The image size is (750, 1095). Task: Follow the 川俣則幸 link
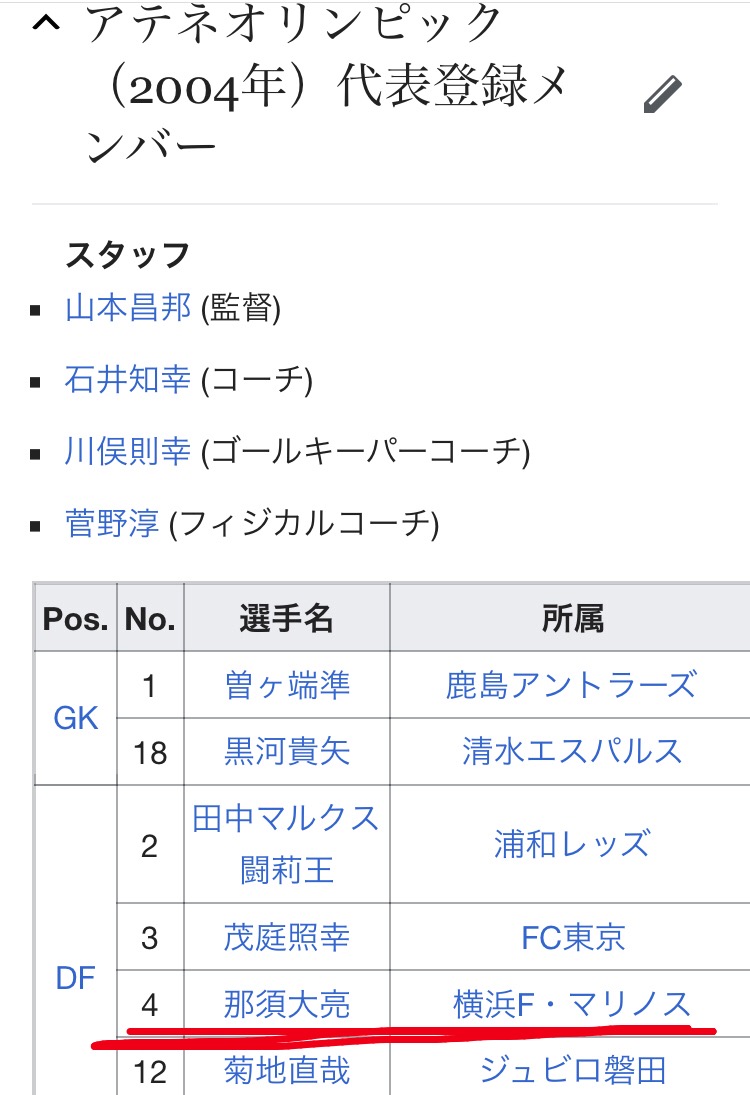[127, 452]
